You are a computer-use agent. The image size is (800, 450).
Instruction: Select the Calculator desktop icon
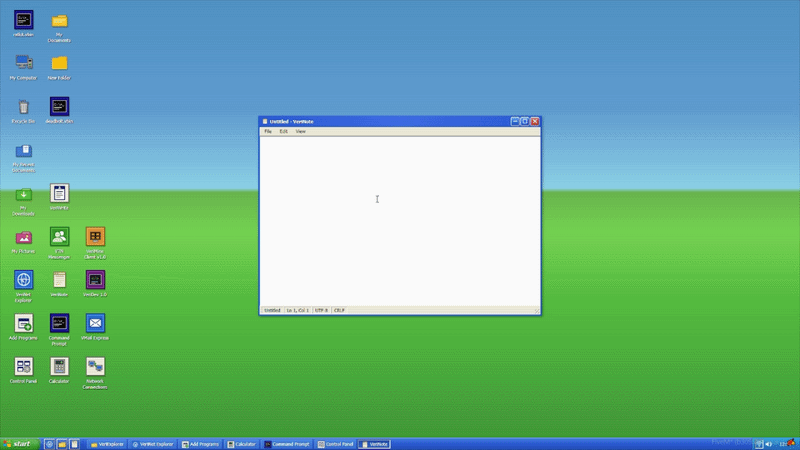(59, 370)
